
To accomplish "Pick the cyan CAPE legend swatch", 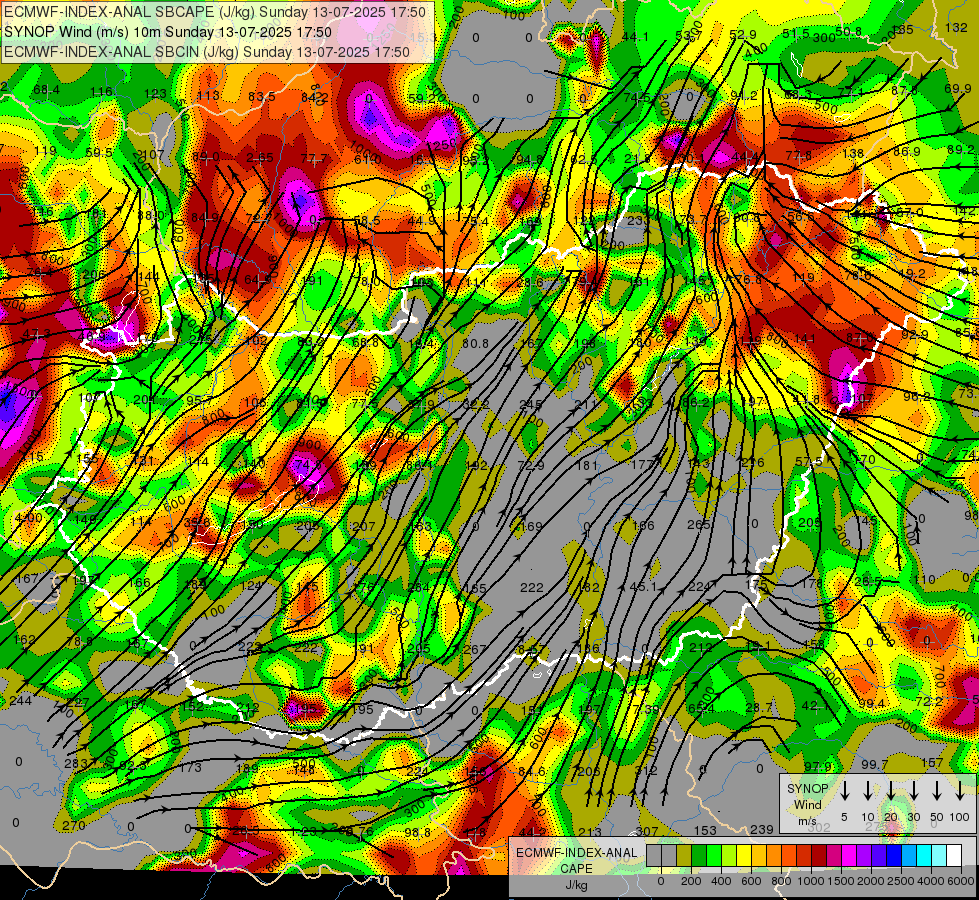I will pos(923,856).
